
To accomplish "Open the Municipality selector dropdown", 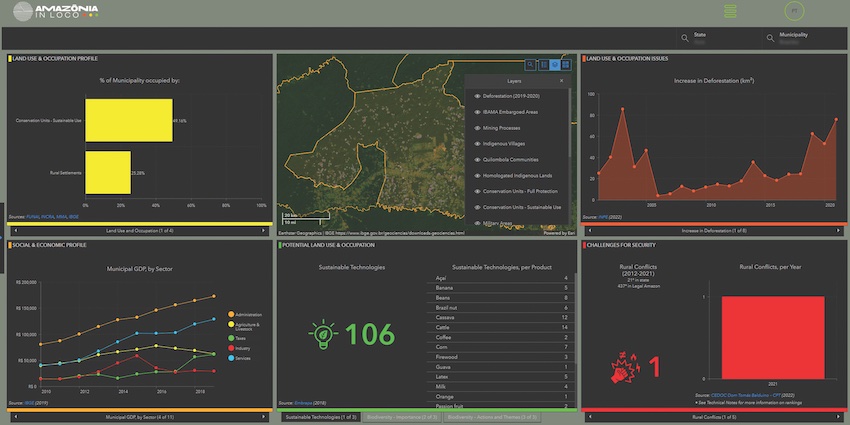I will (x=795, y=39).
